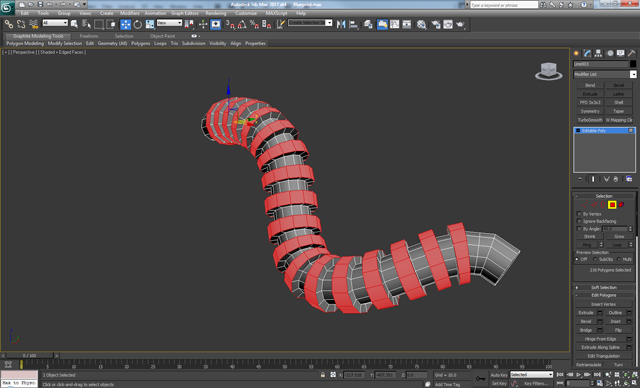The width and height of the screenshot is (640, 388).
Task: Click the Hinge From Edge button
Action: (600, 339)
